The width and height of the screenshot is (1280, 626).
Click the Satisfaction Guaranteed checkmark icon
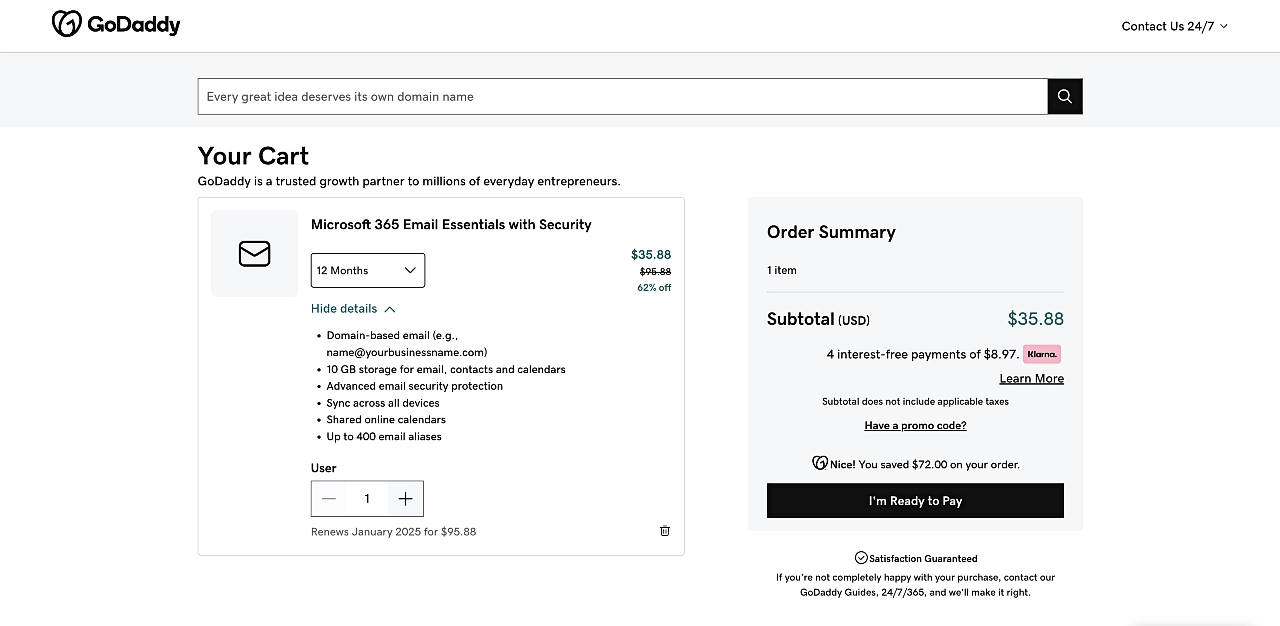click(x=861, y=557)
